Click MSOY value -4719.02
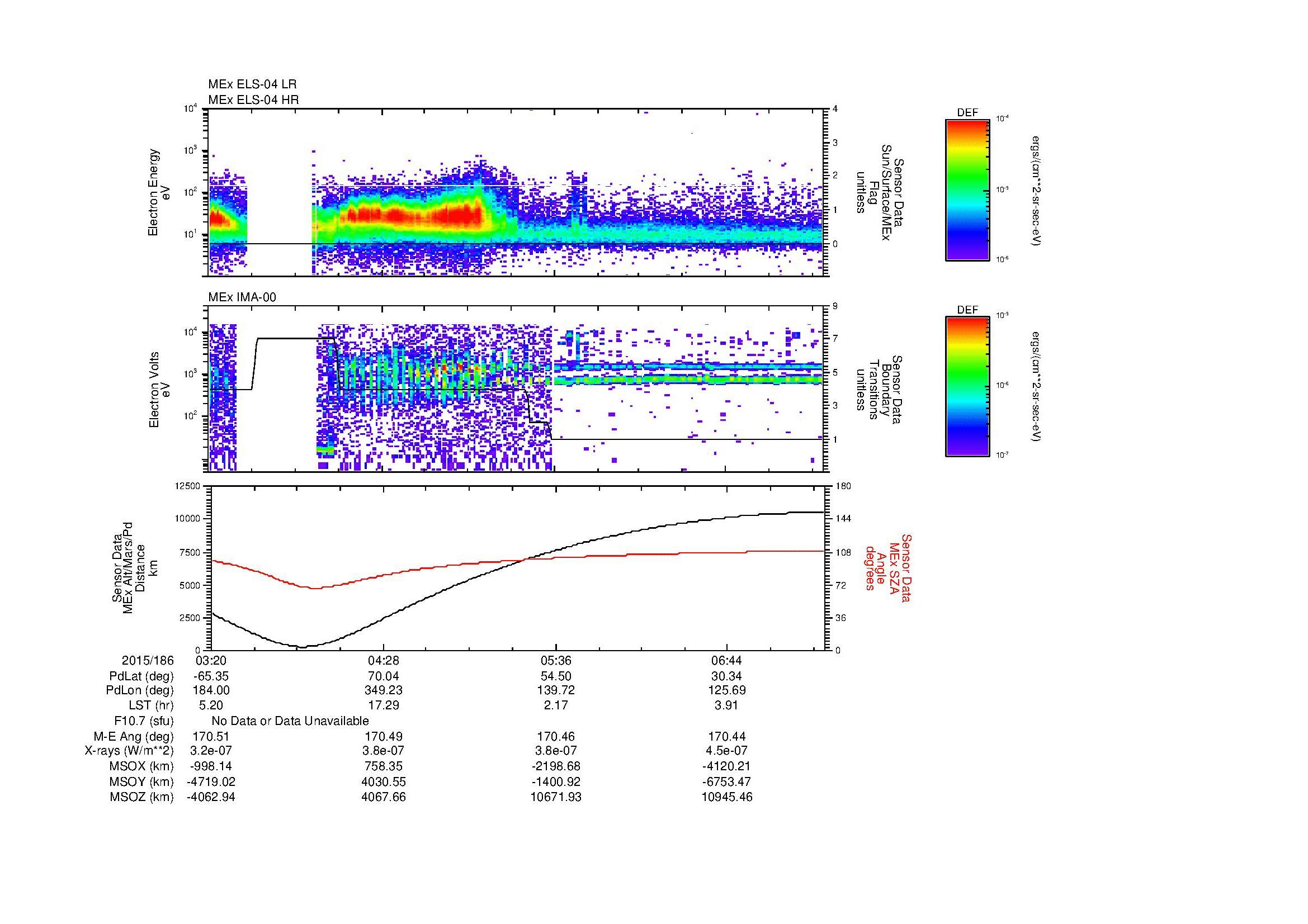This screenshot has width=1308, height=924. point(211,781)
